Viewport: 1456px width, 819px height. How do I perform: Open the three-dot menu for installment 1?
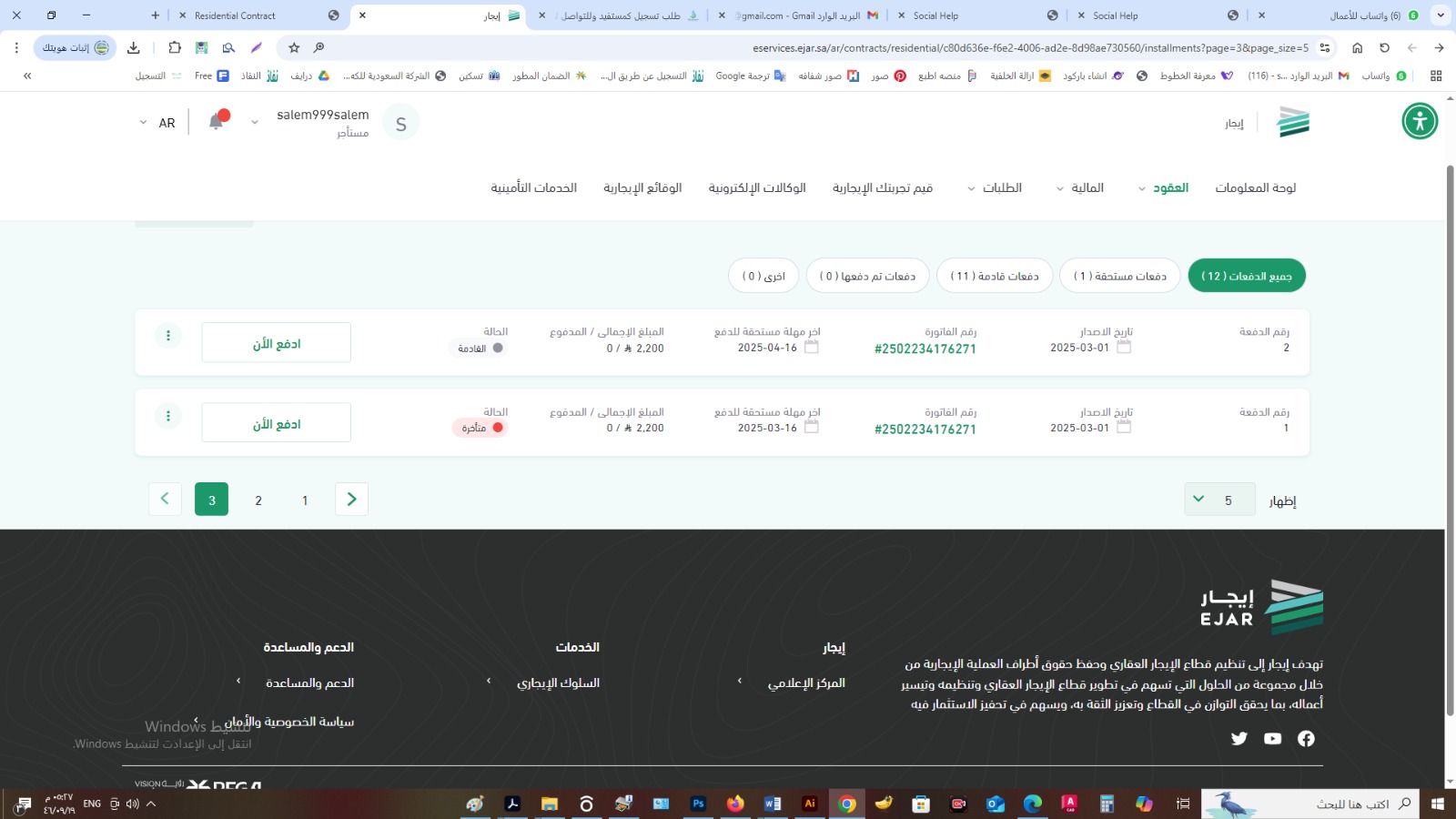[168, 416]
